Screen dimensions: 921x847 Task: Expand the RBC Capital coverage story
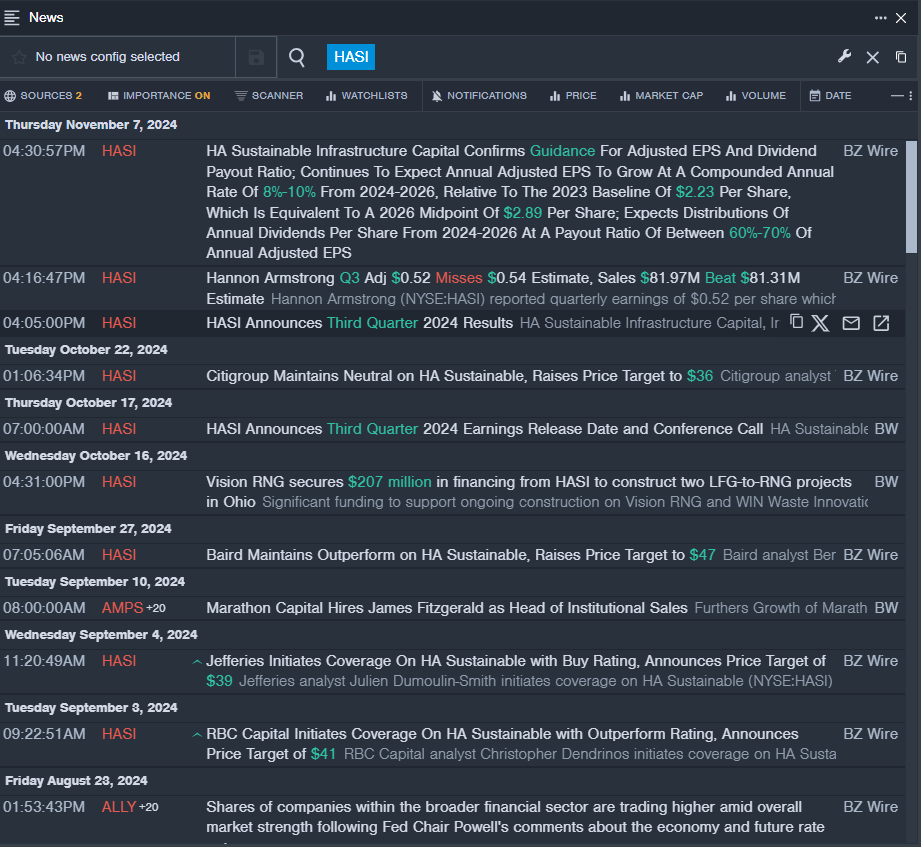pos(197,734)
